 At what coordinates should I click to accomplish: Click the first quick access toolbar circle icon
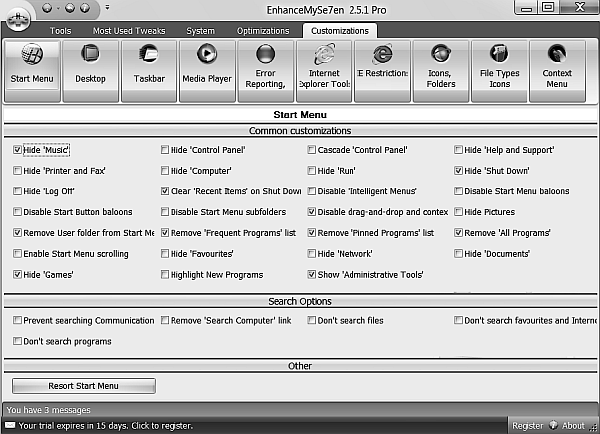click(47, 8)
